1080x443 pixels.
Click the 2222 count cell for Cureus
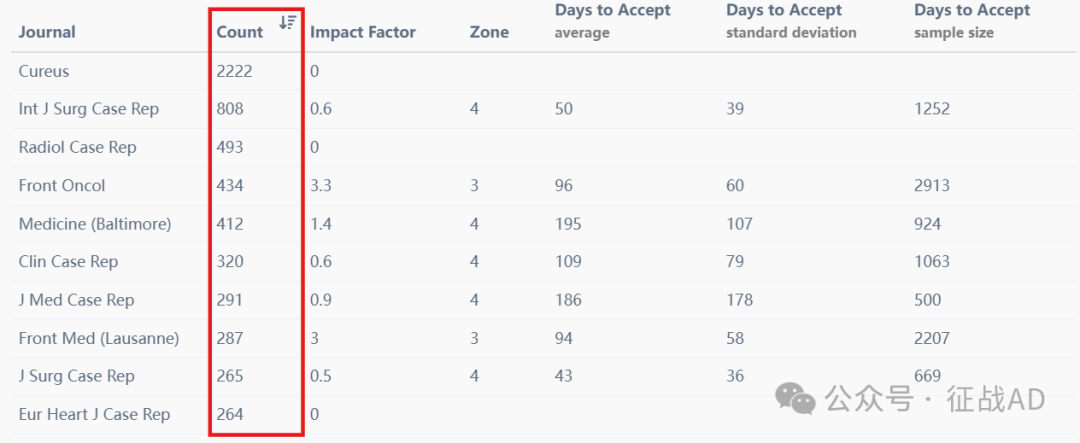pyautogui.click(x=235, y=71)
